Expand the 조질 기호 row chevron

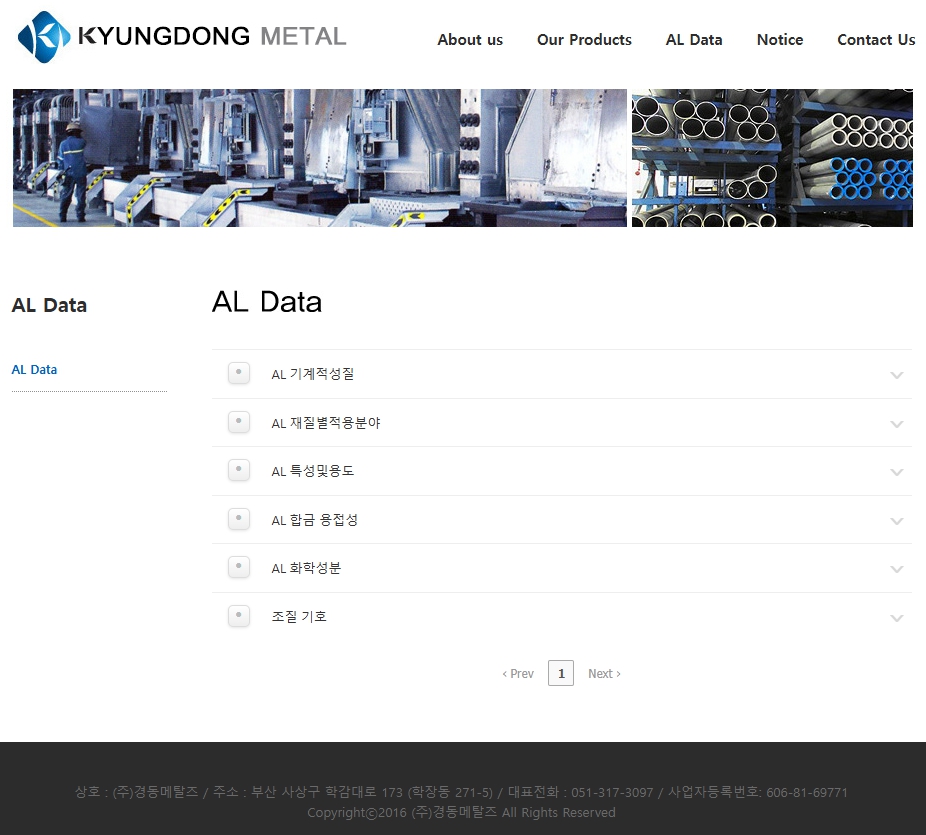point(896,618)
